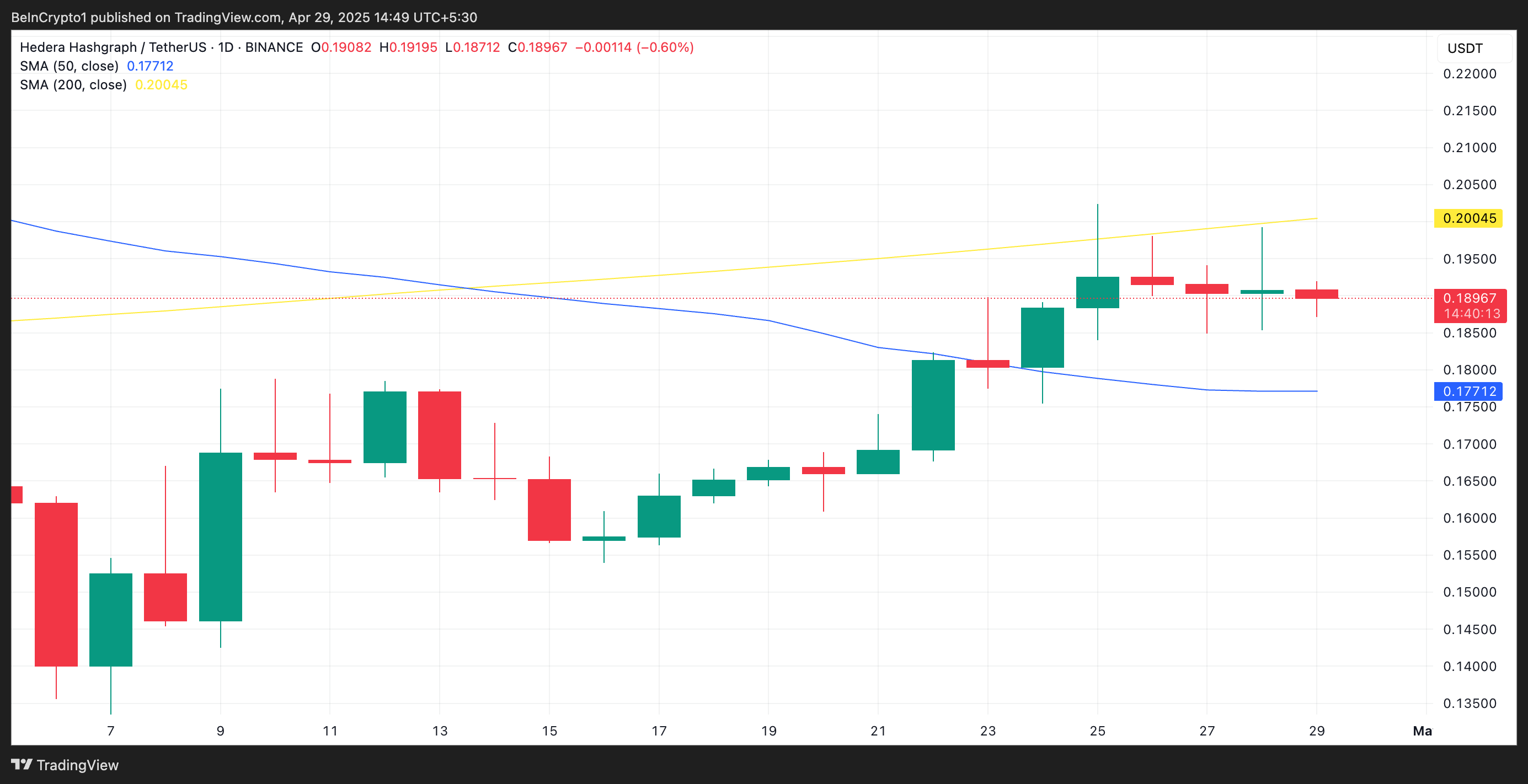Click the date label 15 on time axis
This screenshot has width=1528, height=784.
[549, 731]
